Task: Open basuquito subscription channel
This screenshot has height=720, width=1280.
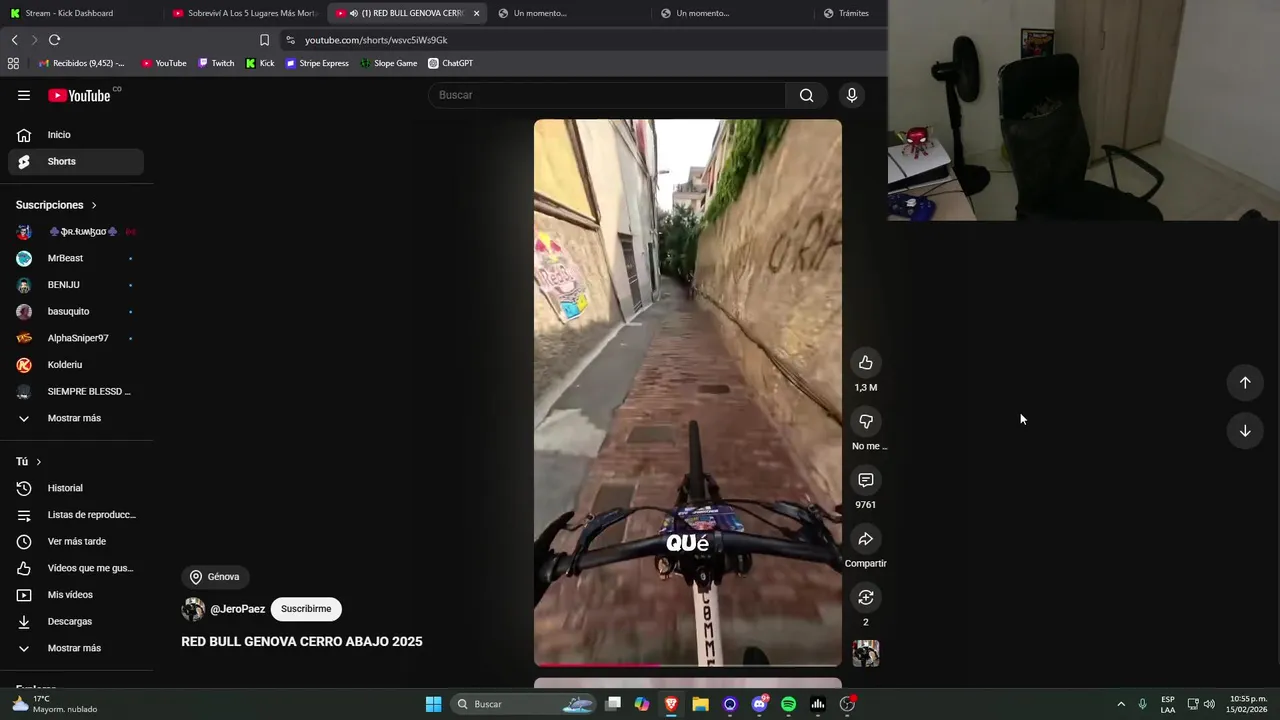Action: pos(75,311)
